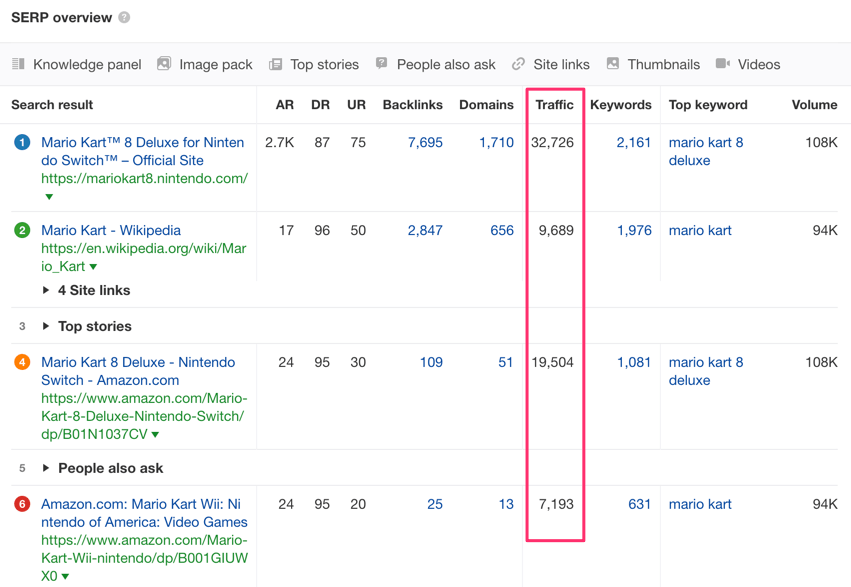Click the SERP overview heading
The width and height of the screenshot is (851, 587).
point(61,17)
